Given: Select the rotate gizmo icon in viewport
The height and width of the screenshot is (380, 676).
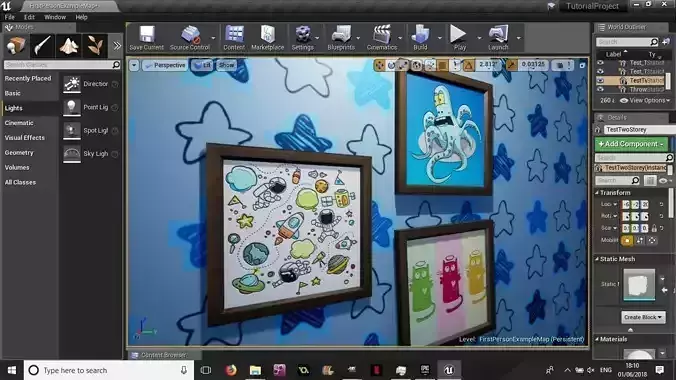Looking at the screenshot, I should click(x=391, y=65).
